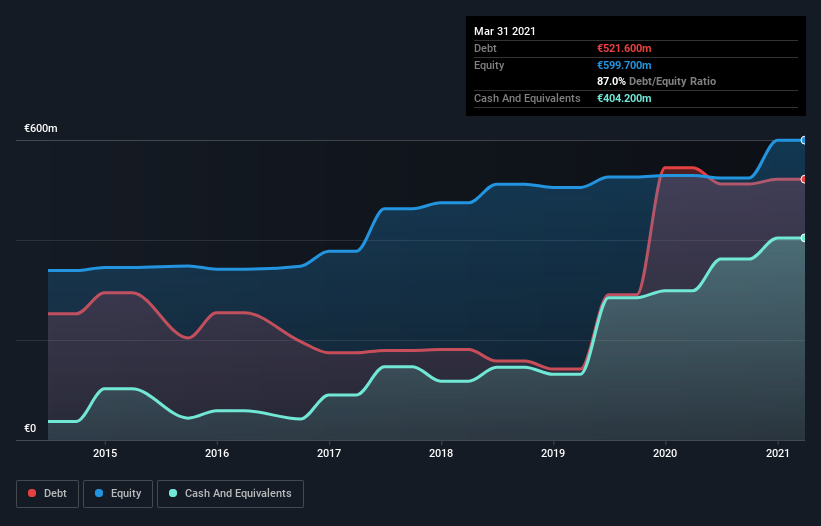Click the blue Equity legend dot

coord(99,493)
